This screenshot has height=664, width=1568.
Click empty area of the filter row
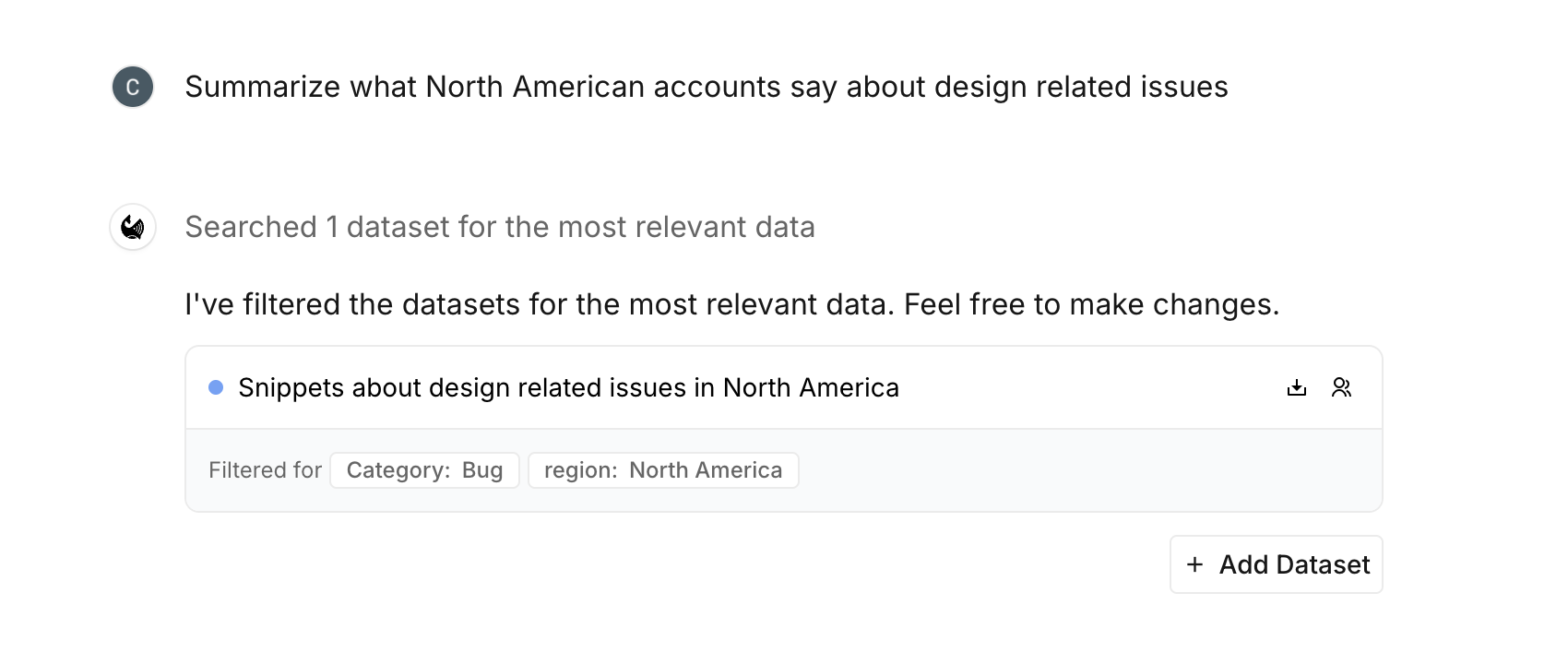pyautogui.click(x=1088, y=470)
